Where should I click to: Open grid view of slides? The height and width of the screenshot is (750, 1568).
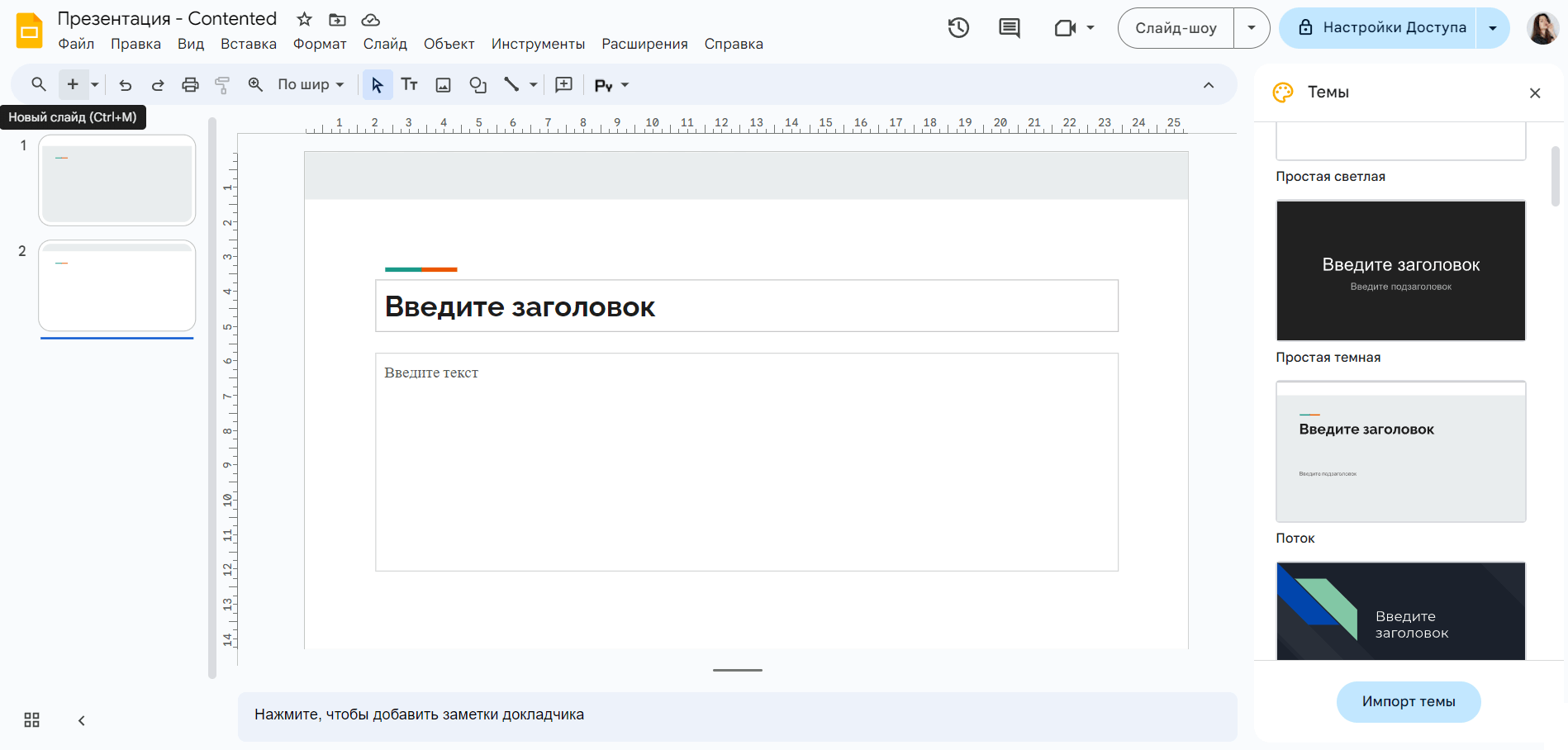(32, 720)
